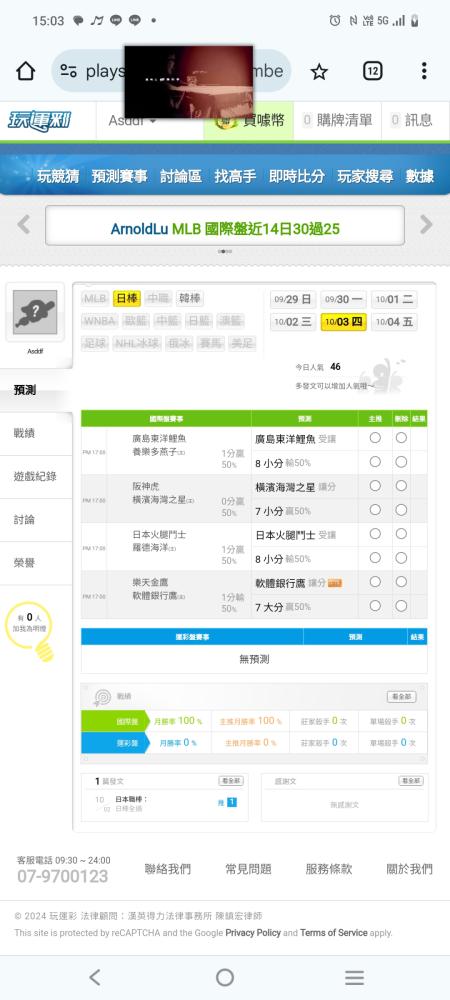The image size is (450, 1000).
Task: Tap the Asddf profile avatar image
Action: coord(35,312)
